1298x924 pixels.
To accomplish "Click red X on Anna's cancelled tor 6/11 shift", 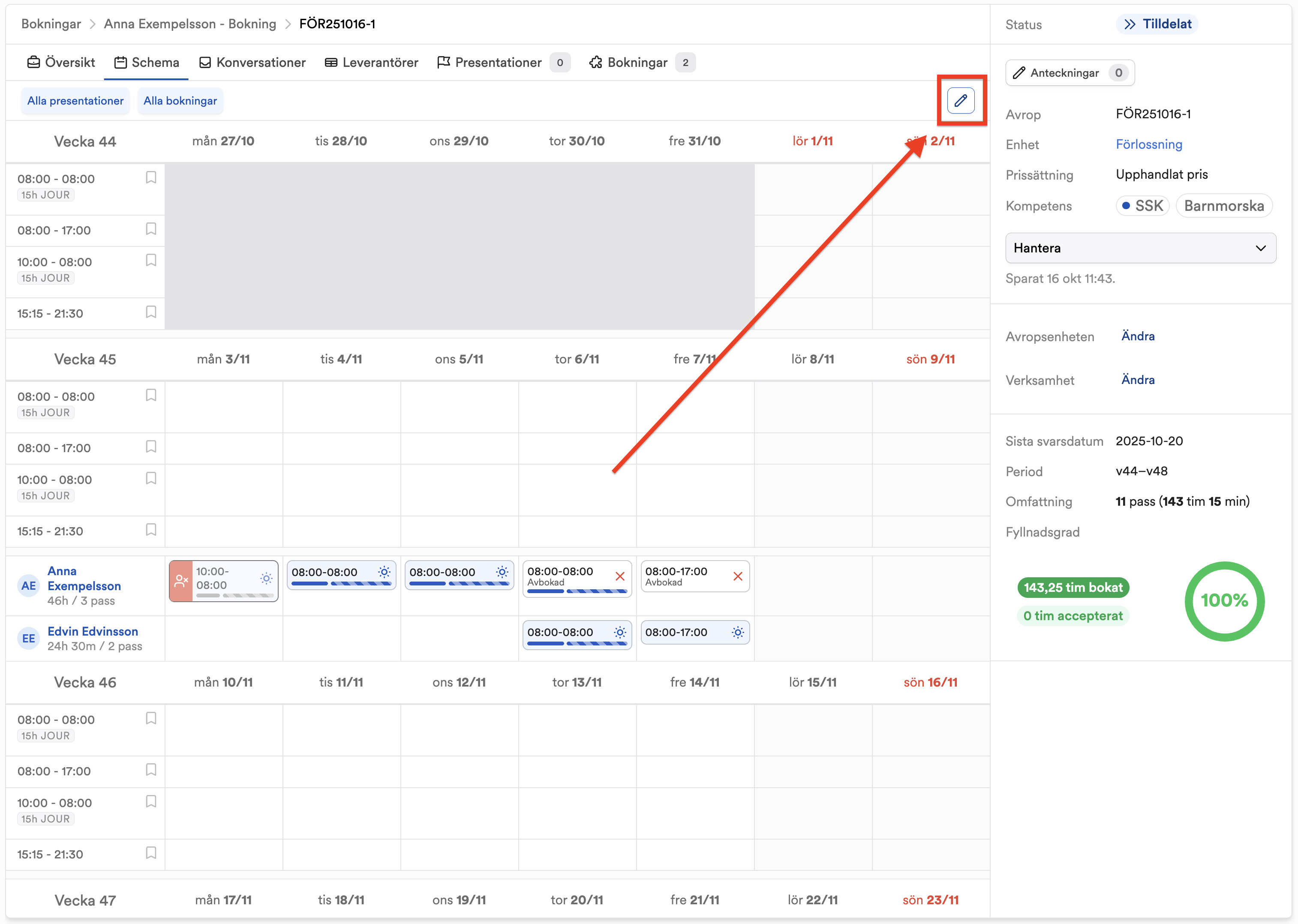I will [x=620, y=576].
